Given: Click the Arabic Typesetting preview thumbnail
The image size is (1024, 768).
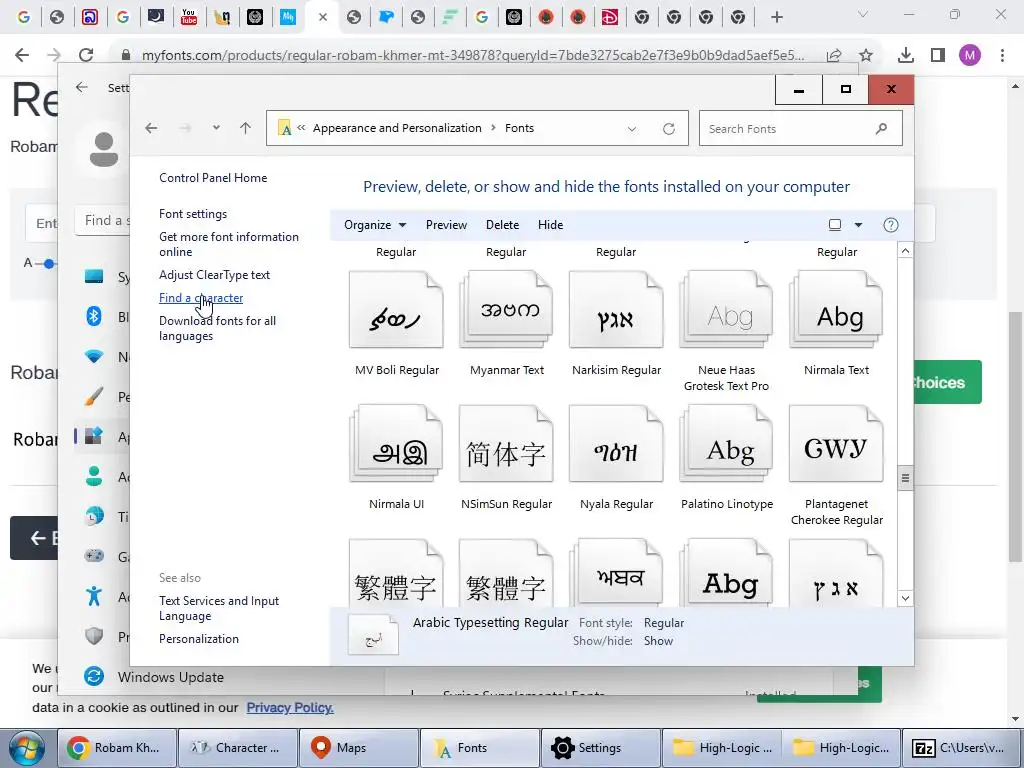Looking at the screenshot, I should pyautogui.click(x=373, y=634).
